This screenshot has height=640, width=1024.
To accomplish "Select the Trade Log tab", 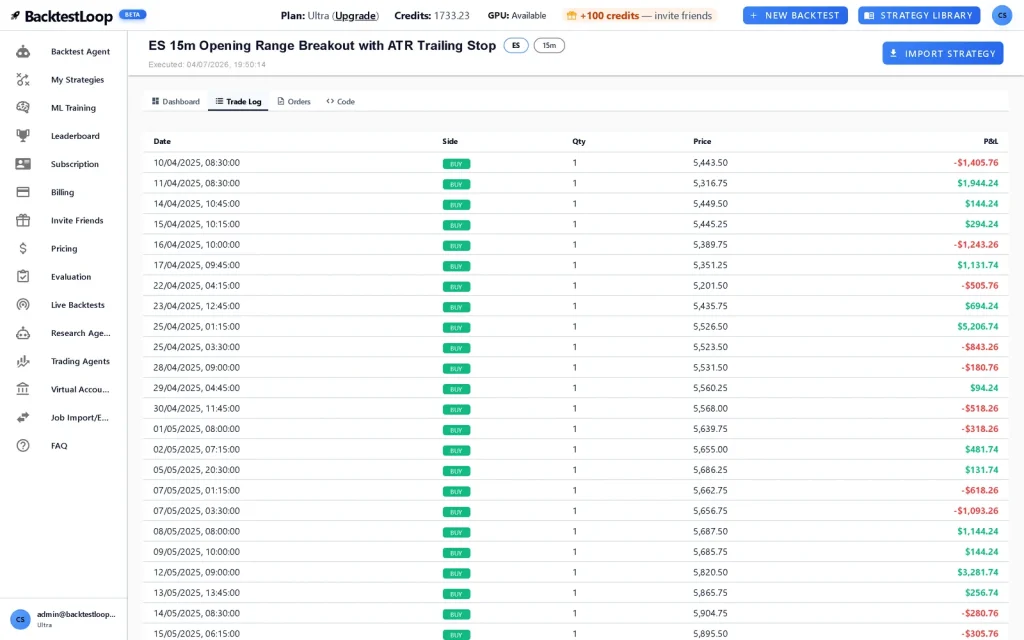I will click(x=238, y=101).
